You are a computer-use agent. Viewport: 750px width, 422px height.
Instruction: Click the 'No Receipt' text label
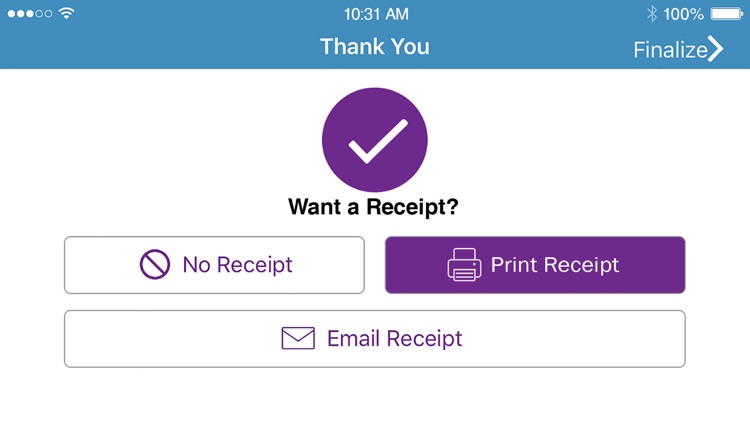tap(237, 265)
